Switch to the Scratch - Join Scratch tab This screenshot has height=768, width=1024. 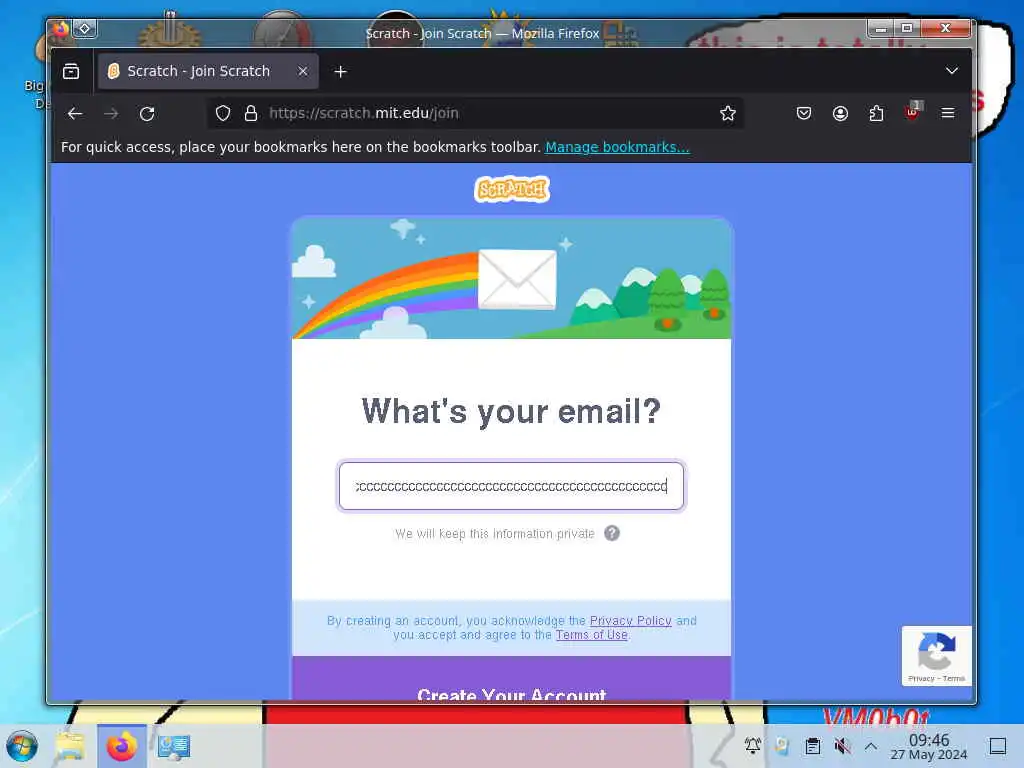(x=208, y=71)
